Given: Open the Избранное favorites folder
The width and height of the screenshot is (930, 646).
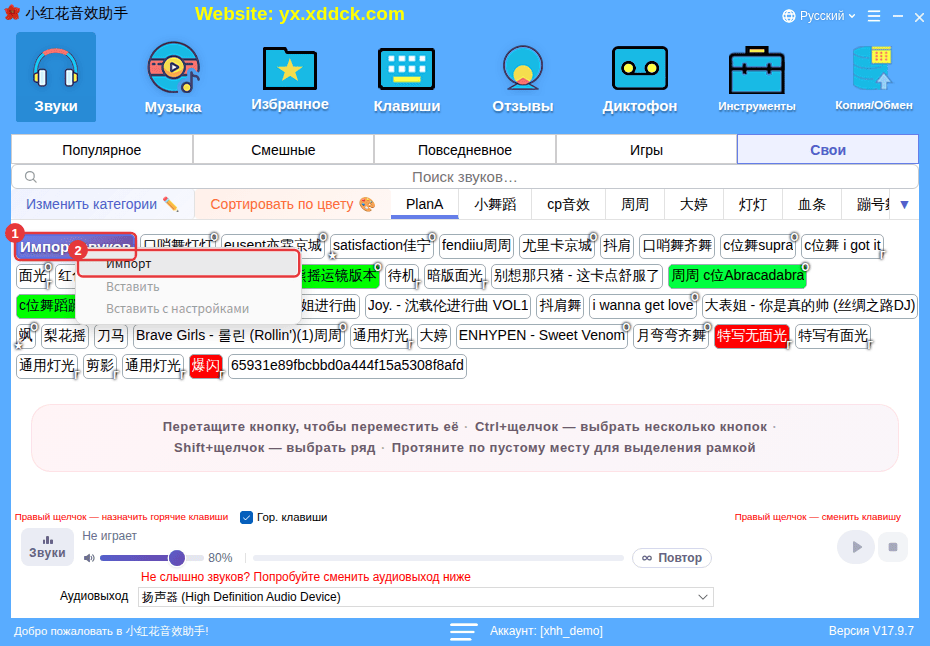Looking at the screenshot, I should [x=290, y=77].
